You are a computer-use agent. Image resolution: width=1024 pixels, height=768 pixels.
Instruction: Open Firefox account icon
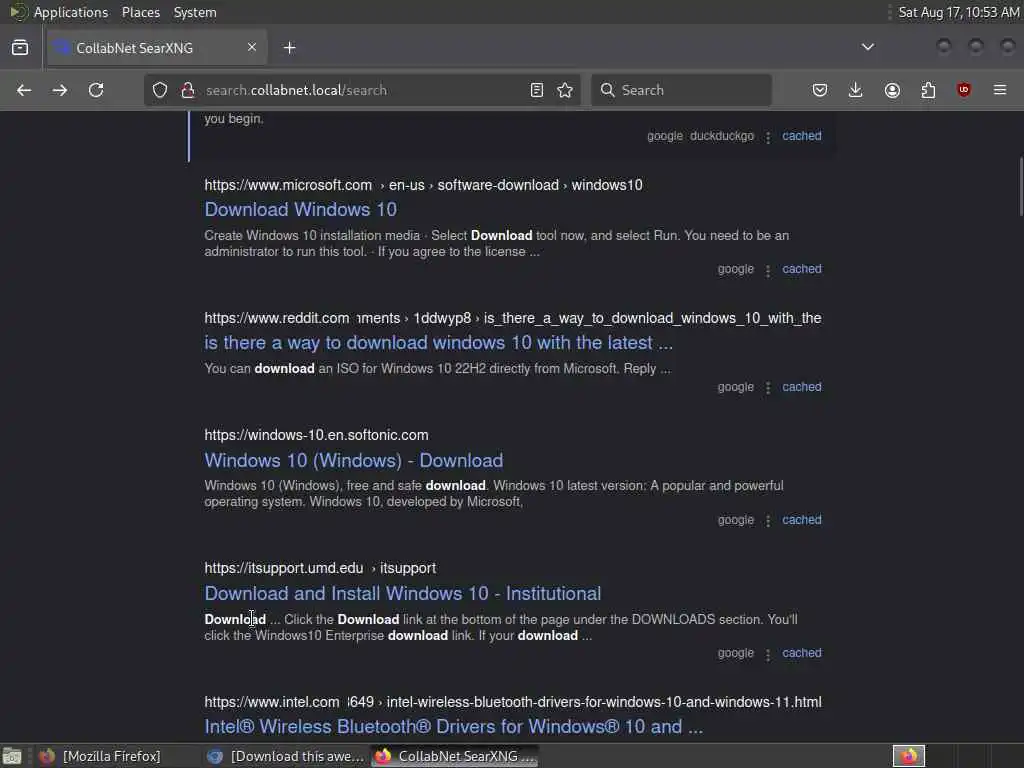(892, 90)
